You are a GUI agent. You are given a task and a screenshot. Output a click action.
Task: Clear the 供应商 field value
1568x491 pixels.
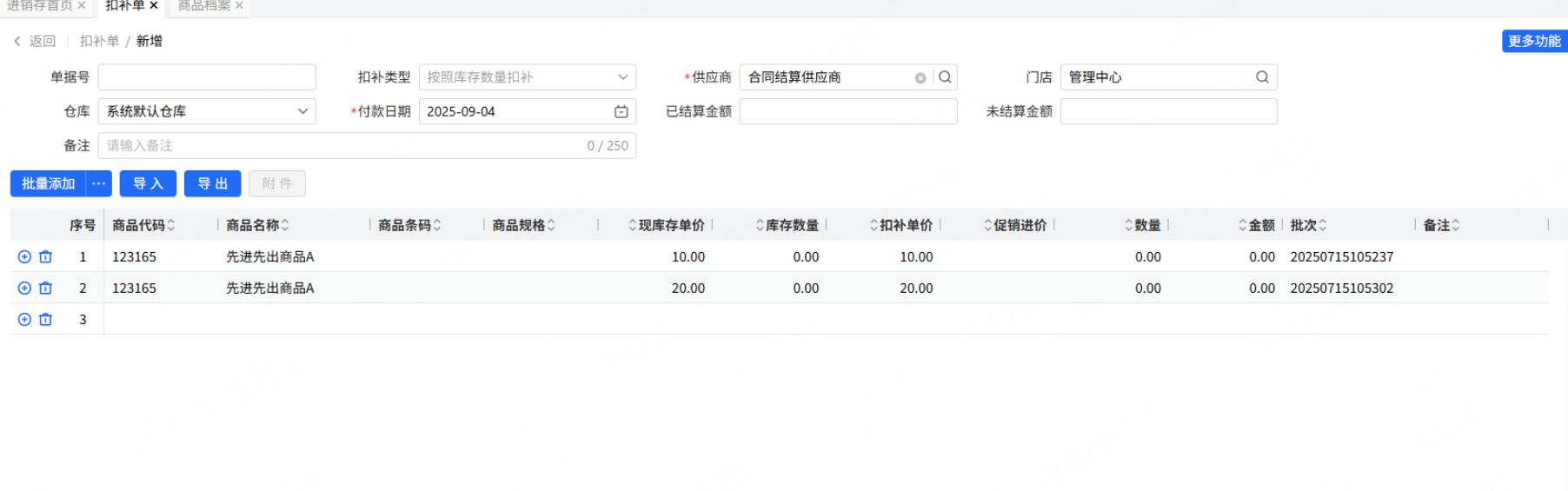pos(920,78)
